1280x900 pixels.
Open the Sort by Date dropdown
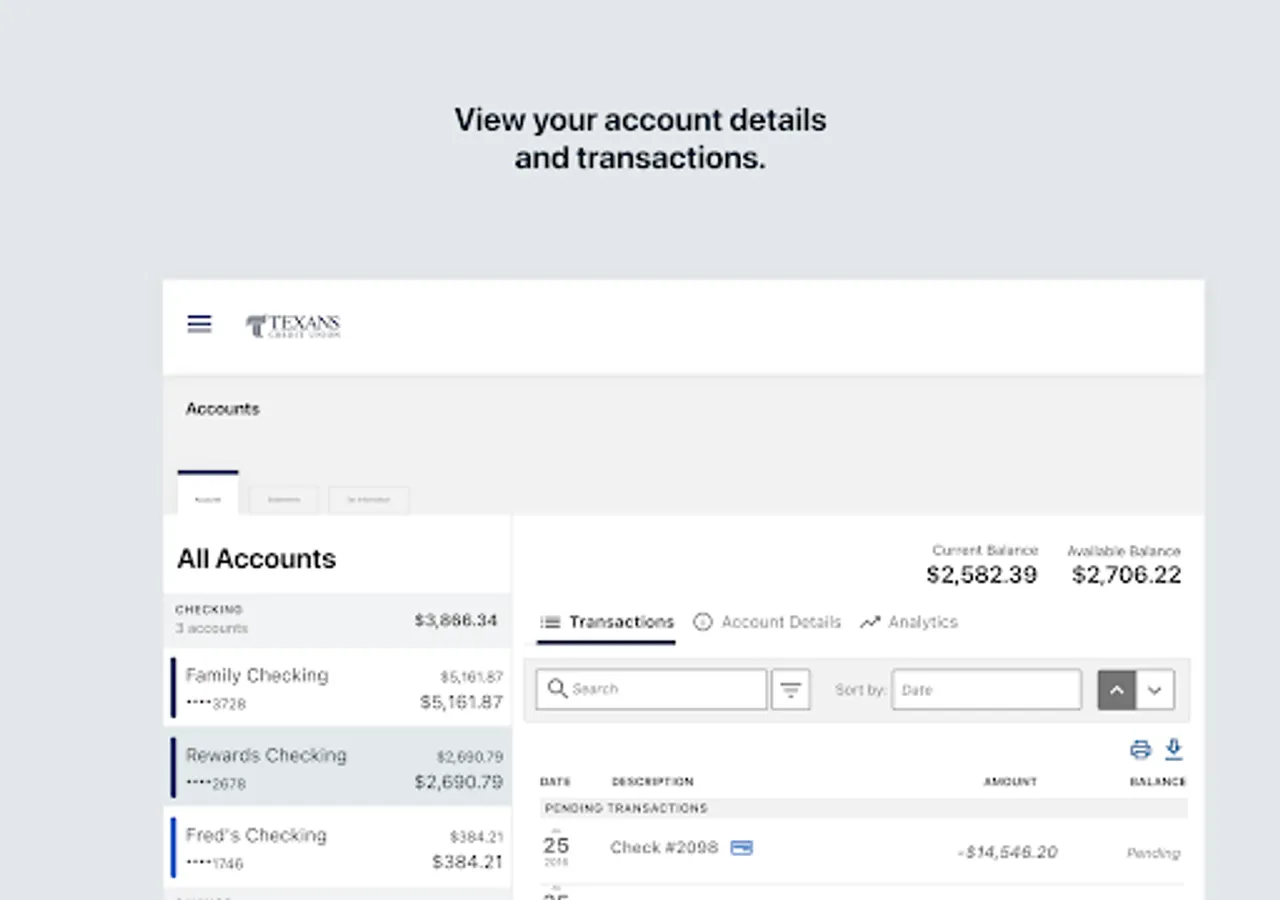pyautogui.click(x=986, y=690)
